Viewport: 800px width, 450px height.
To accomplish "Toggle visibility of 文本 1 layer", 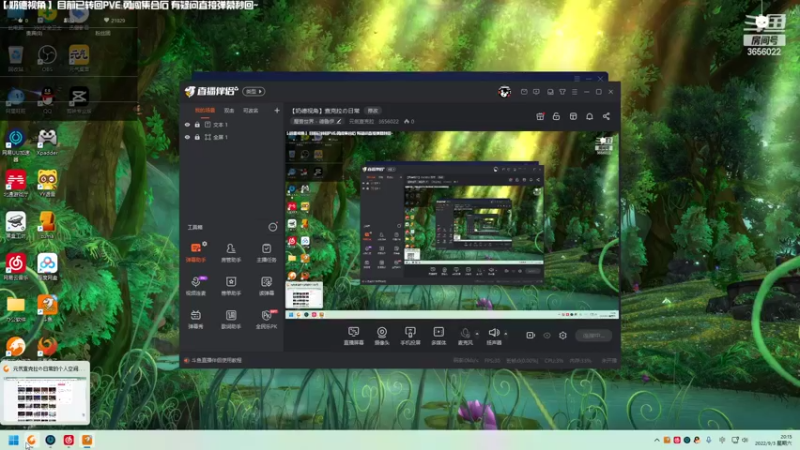I will pyautogui.click(x=187, y=124).
